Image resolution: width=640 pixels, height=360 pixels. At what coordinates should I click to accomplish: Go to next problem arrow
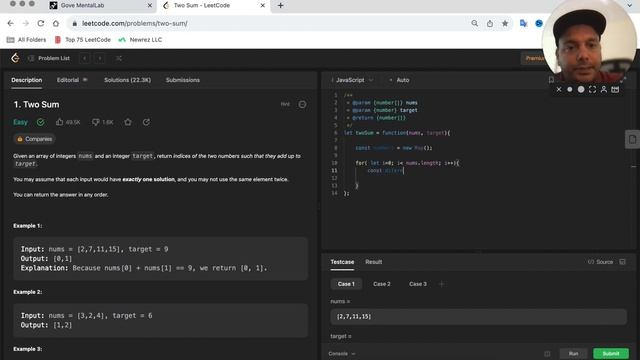[100, 58]
